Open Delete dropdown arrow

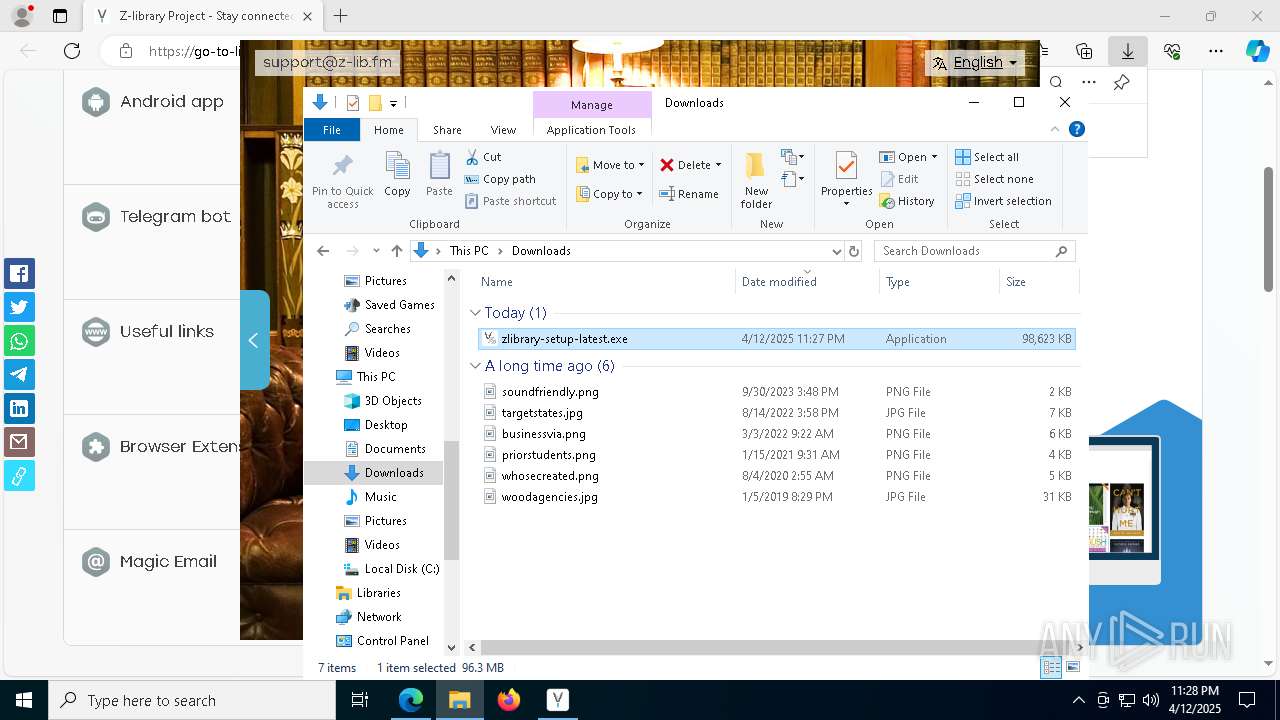tap(718, 165)
